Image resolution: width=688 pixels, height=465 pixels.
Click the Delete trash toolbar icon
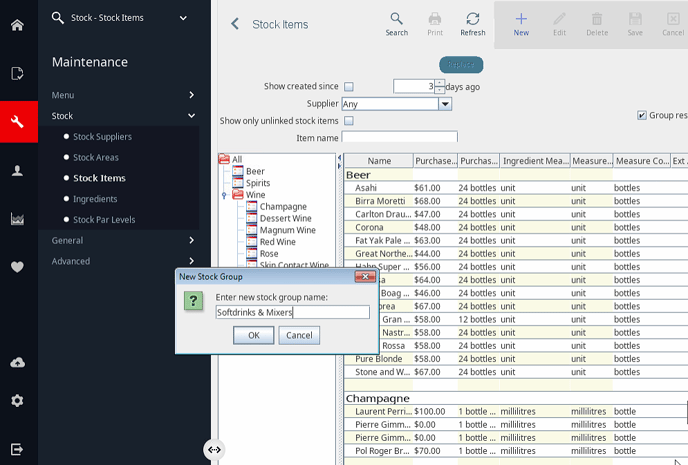[597, 24]
